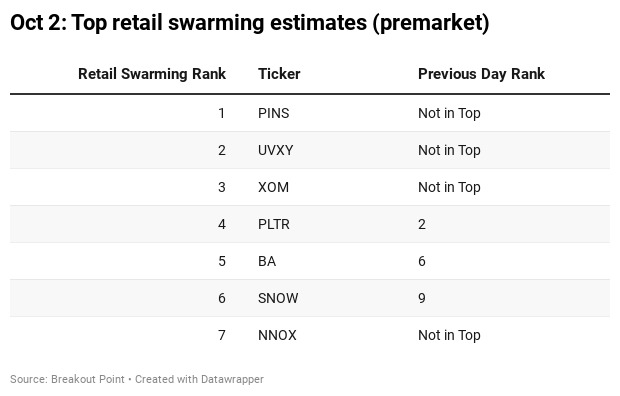The image size is (620, 396).
Task: Click the Previous Day Rank column header
Action: point(481,74)
